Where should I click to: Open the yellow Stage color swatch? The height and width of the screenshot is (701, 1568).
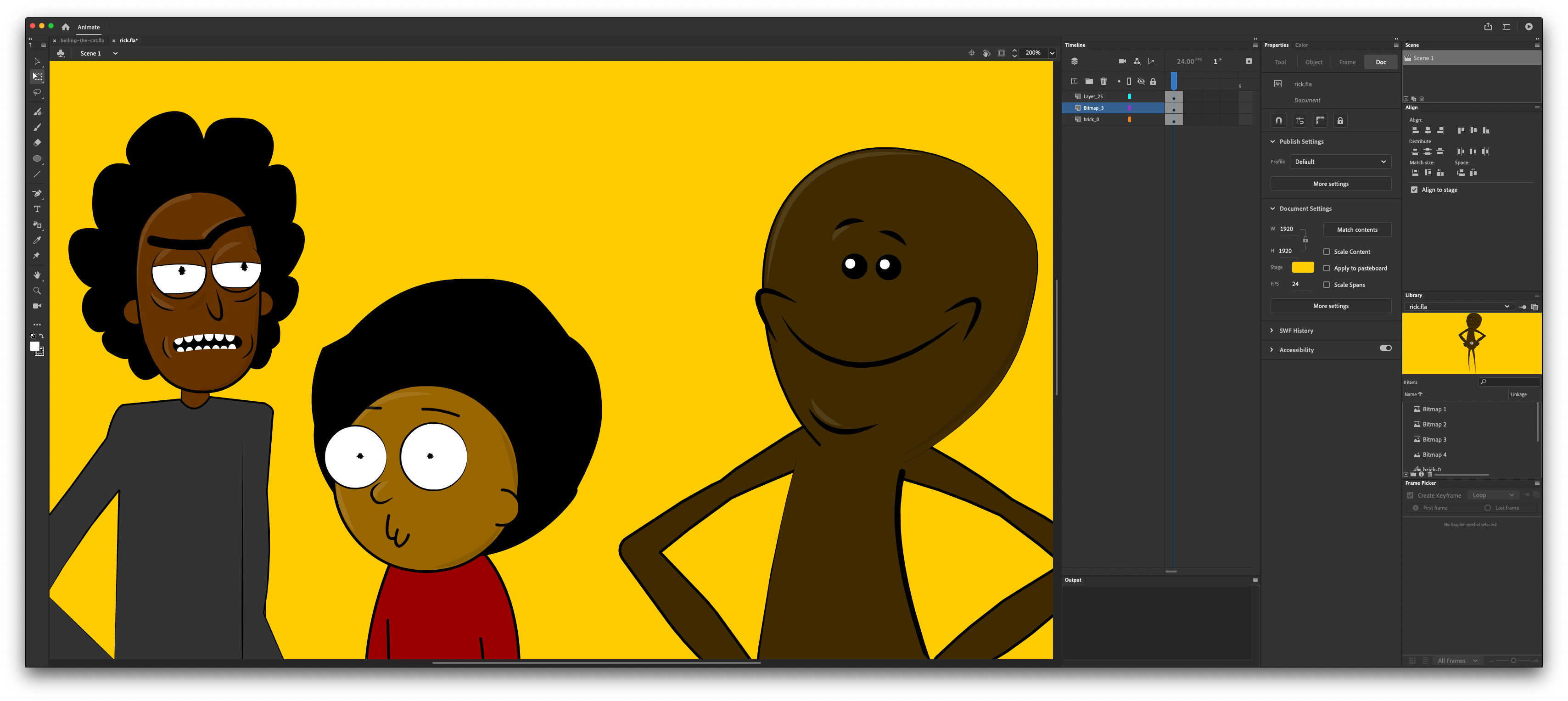point(1303,268)
